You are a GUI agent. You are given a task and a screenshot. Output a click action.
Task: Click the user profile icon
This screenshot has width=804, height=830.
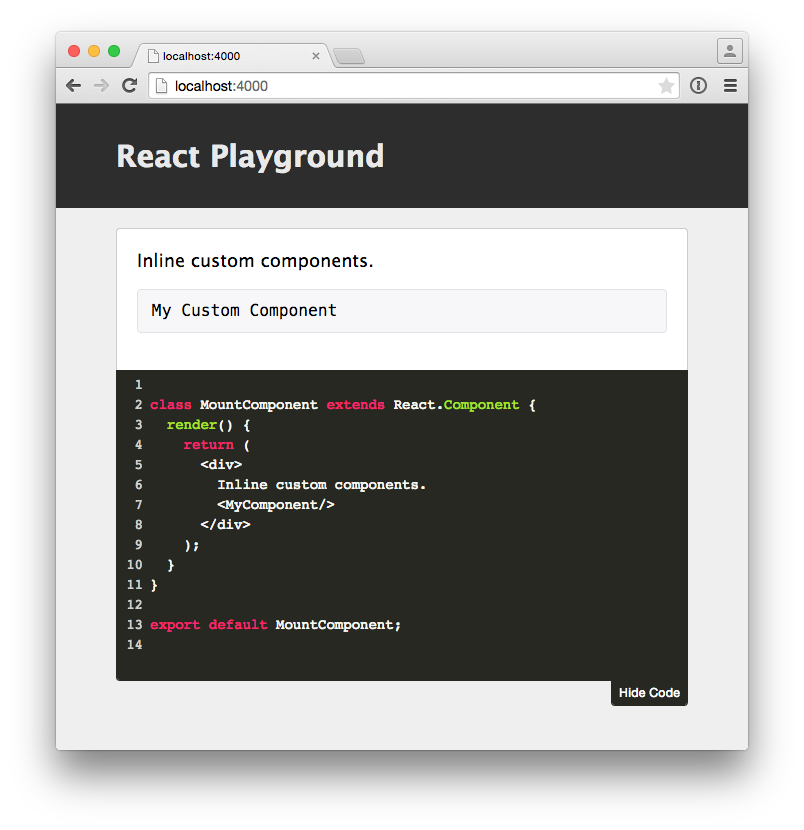729,50
